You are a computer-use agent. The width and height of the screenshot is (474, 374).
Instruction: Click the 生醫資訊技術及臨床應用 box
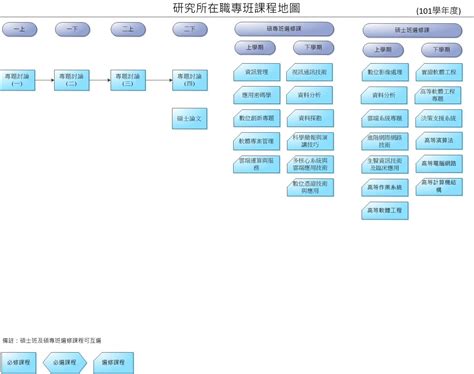point(385,165)
